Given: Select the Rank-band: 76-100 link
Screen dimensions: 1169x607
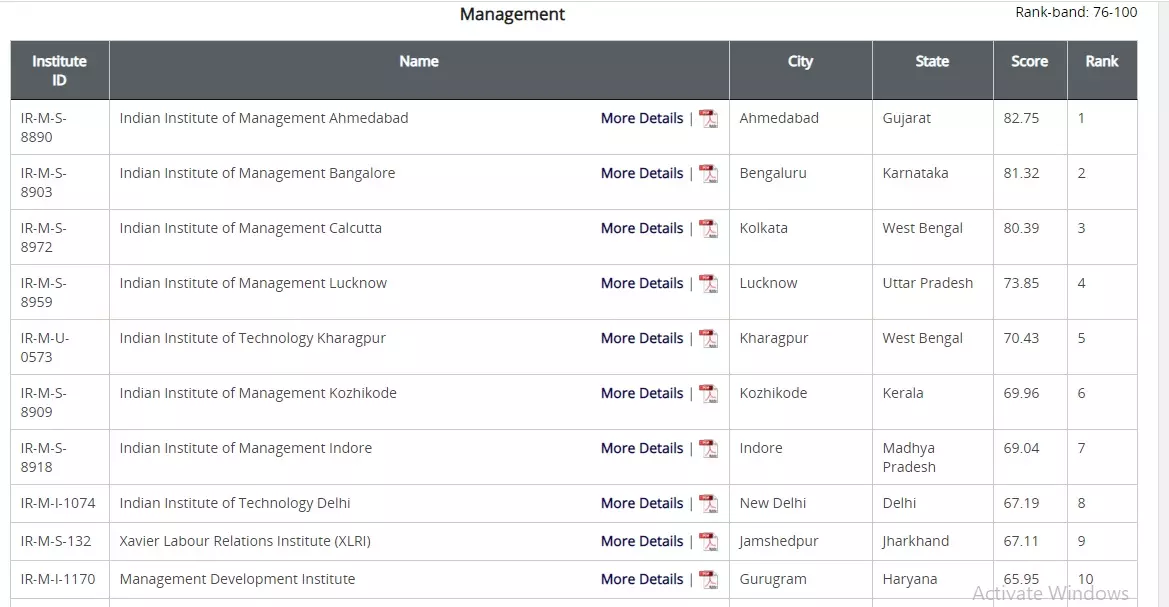Looking at the screenshot, I should tap(1075, 13).
